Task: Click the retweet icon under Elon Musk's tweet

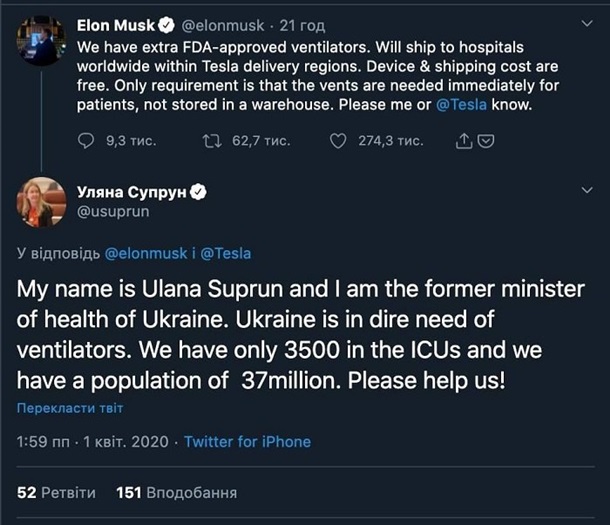Action: (x=212, y=142)
